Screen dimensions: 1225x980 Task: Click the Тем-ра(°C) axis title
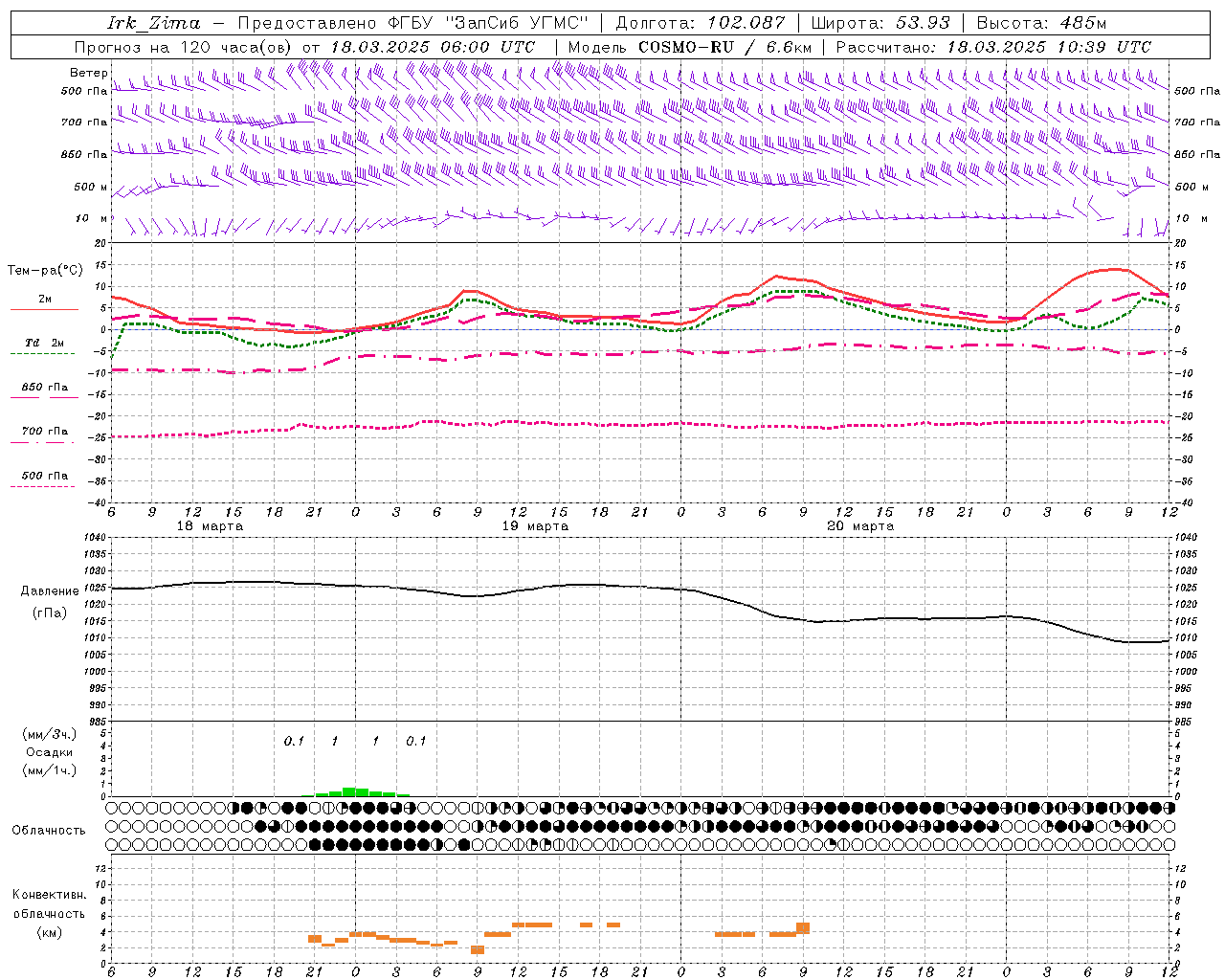pyautogui.click(x=45, y=271)
